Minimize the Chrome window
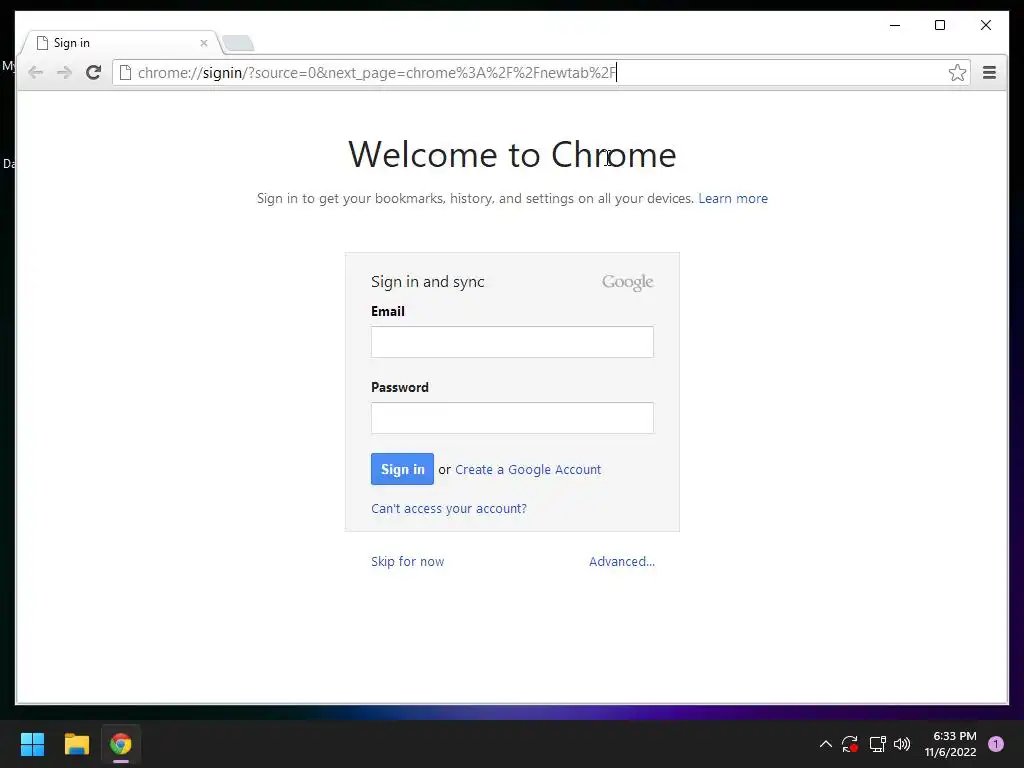 pos(895,25)
